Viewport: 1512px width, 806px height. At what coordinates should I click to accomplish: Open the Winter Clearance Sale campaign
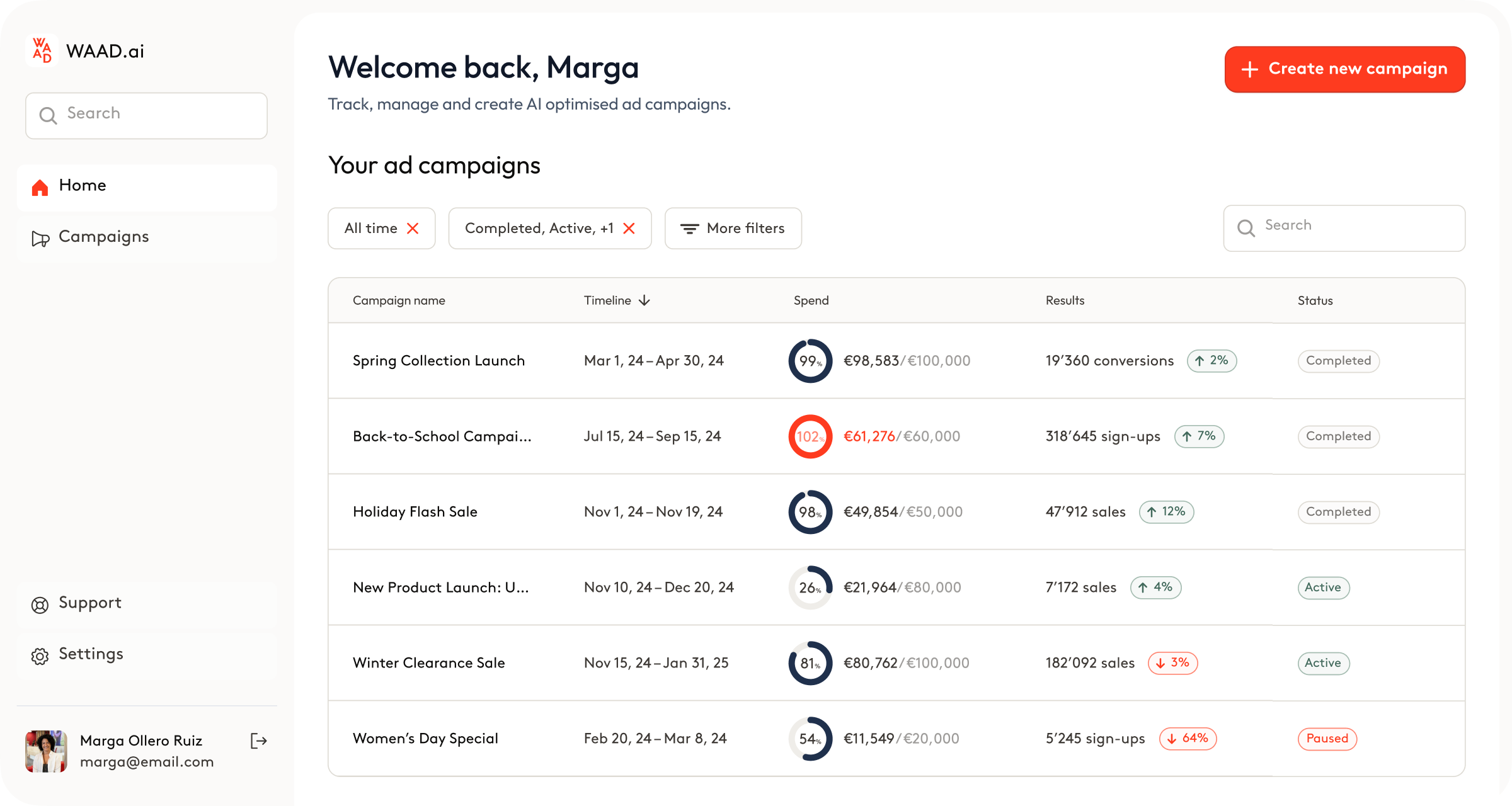[428, 663]
